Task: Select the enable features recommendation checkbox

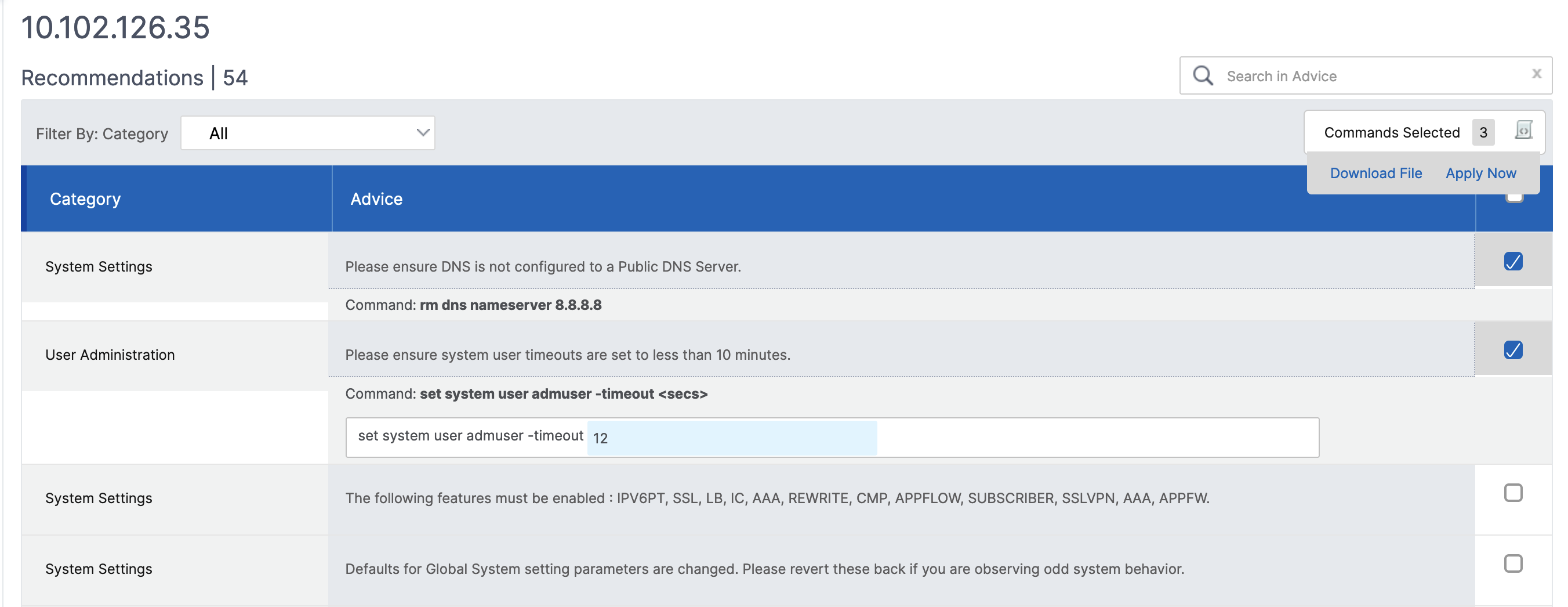Action: coord(1513,493)
